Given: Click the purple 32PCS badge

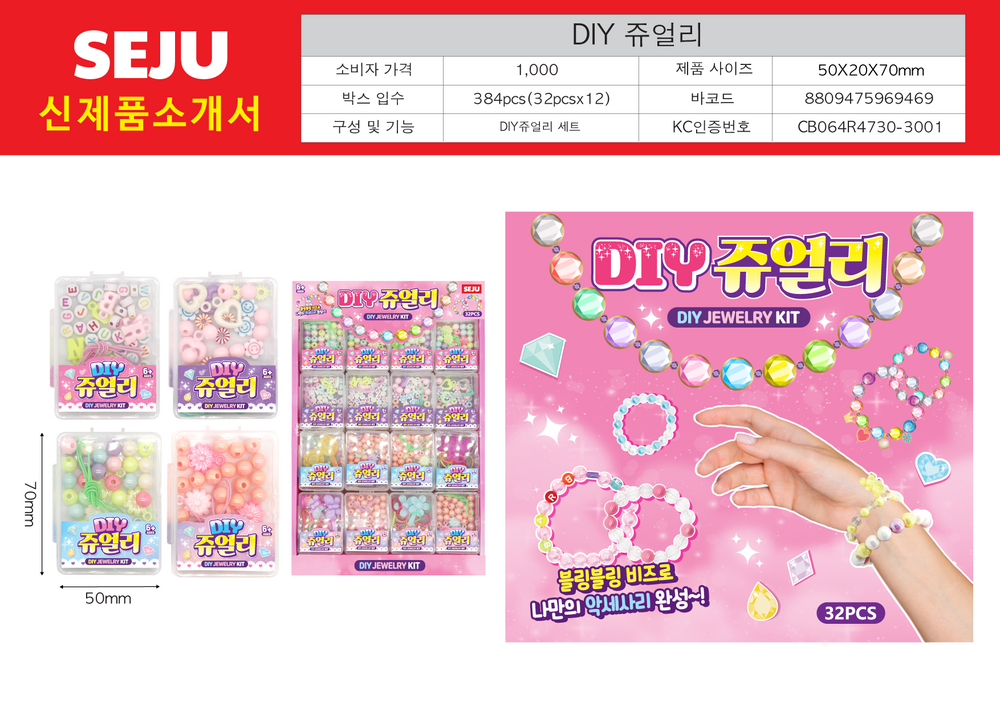Looking at the screenshot, I should (x=850, y=613).
